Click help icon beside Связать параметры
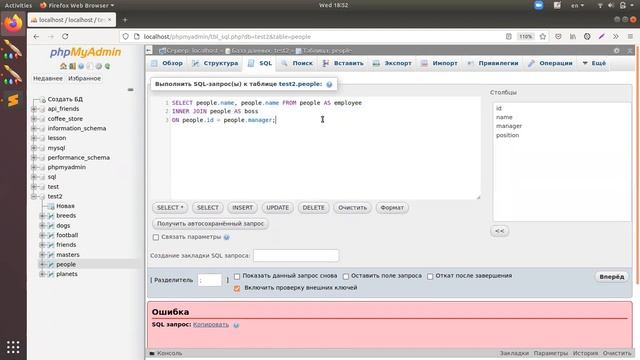640x360 pixels. coord(227,237)
